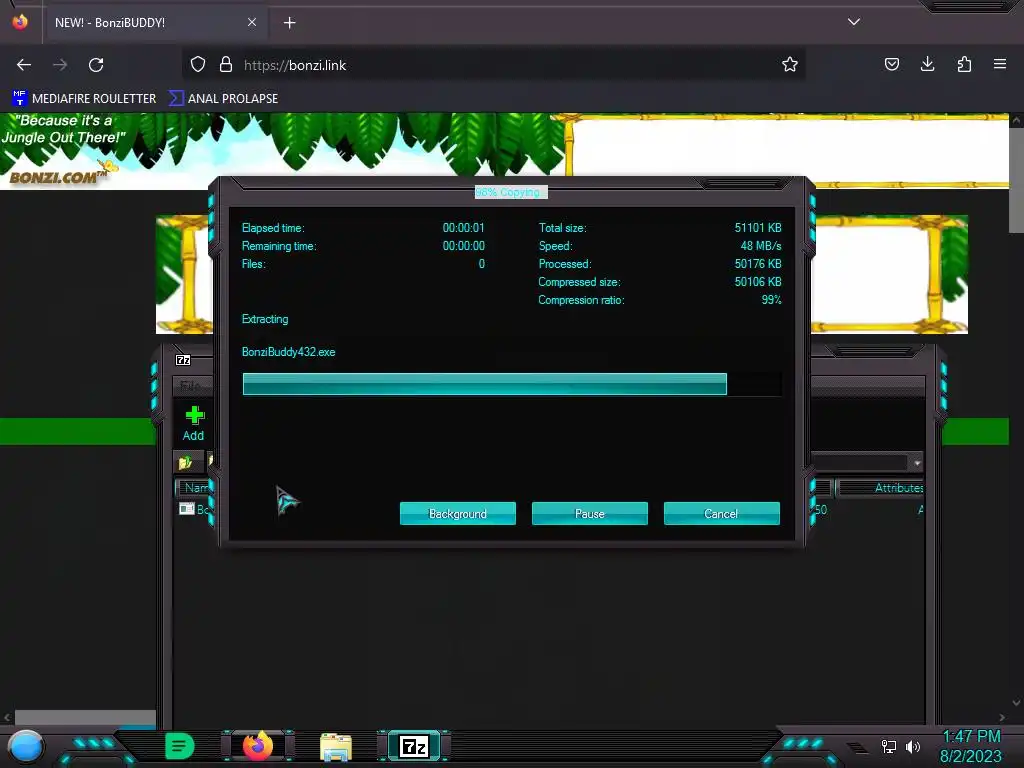Viewport: 1024px width, 768px height.
Task: Click the folder up icon in 7-Zip
Action: click(x=185, y=462)
